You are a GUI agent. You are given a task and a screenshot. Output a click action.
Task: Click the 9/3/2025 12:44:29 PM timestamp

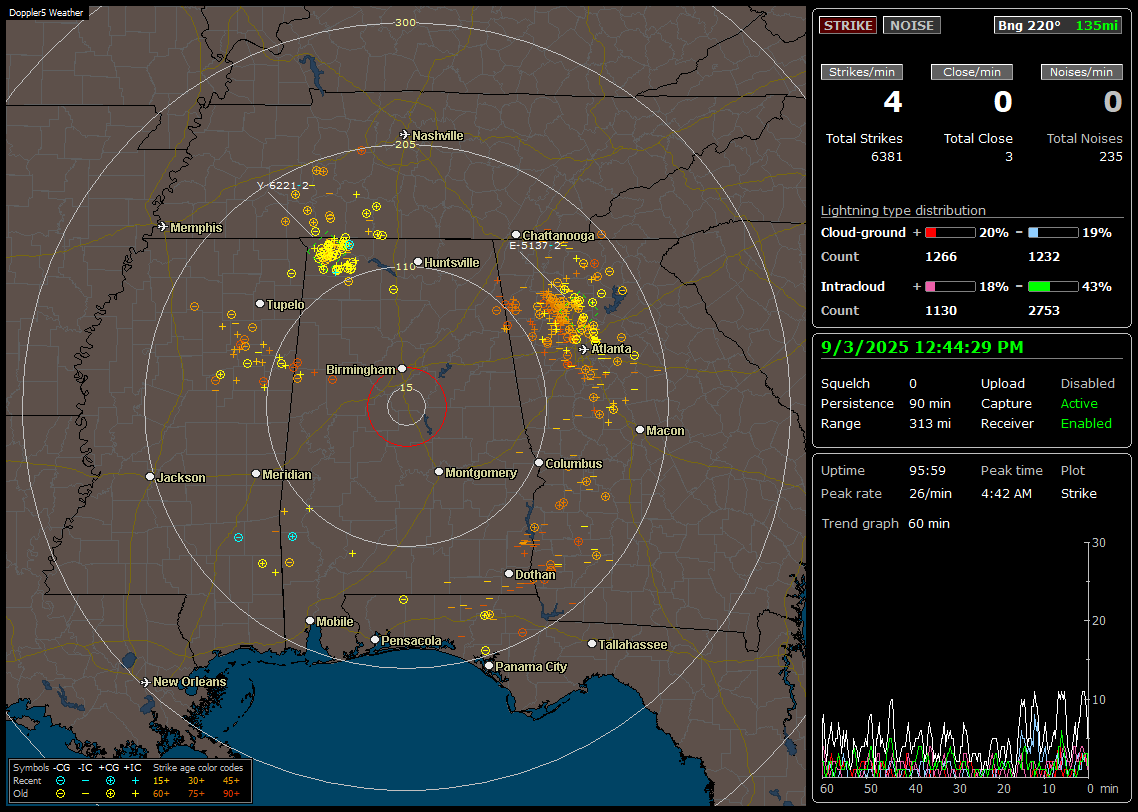click(922, 347)
